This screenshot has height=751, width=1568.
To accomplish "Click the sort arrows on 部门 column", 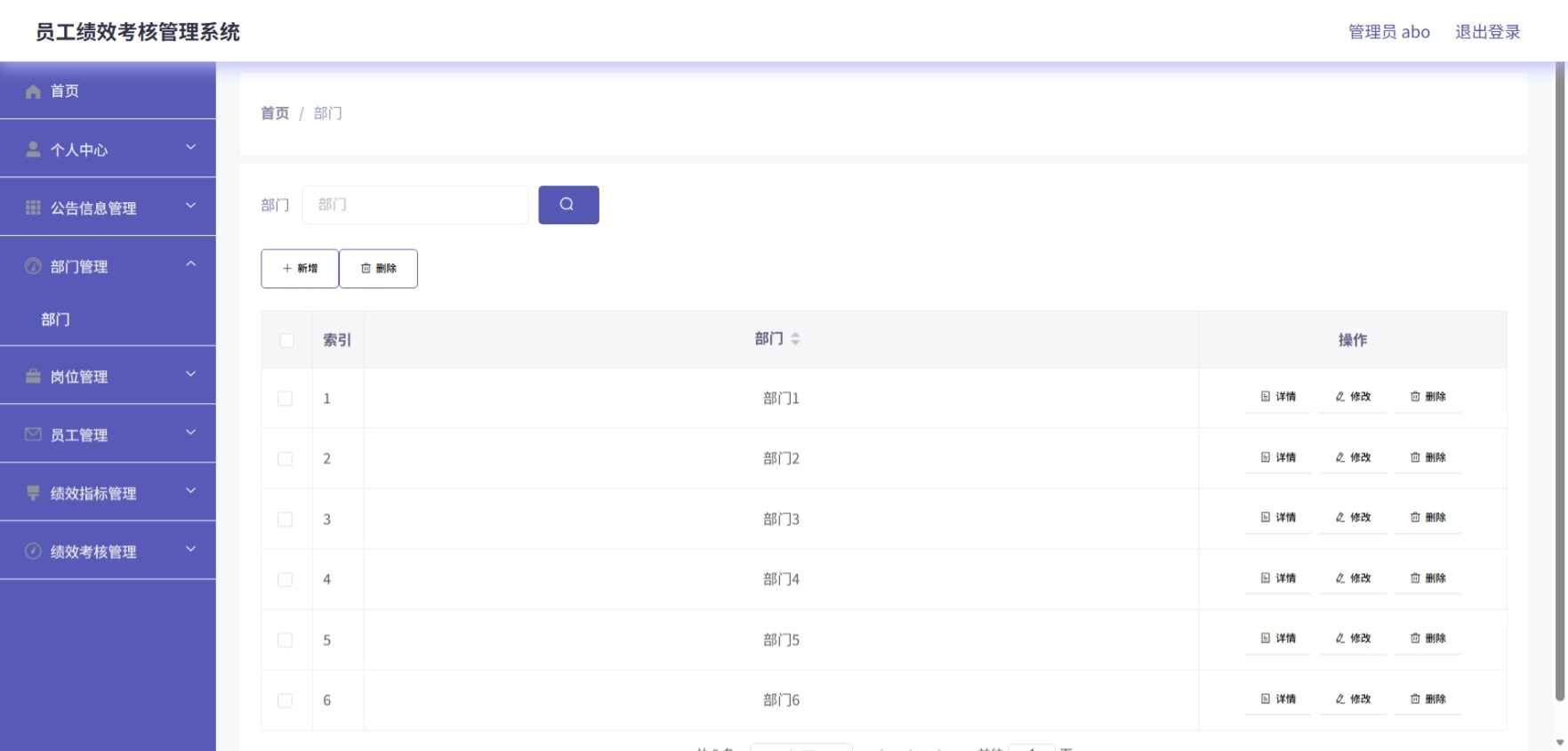I will point(795,339).
